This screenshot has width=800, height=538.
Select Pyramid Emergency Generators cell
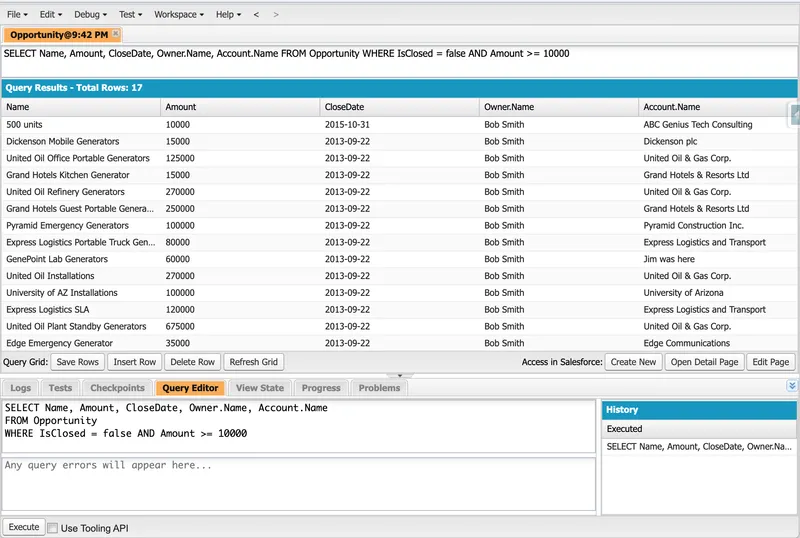(x=81, y=226)
